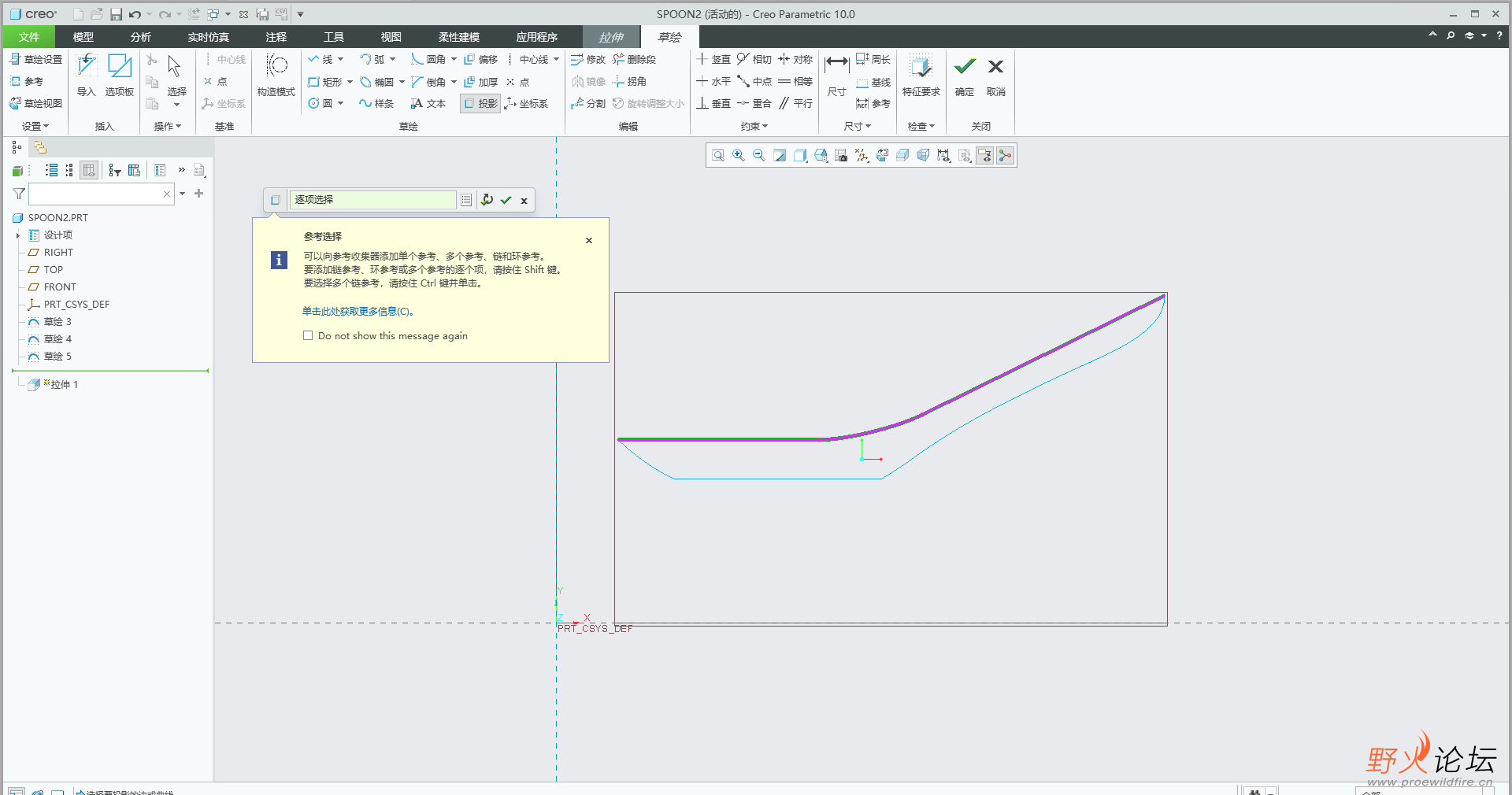Open the 视图 ribbon tab

pos(391,37)
